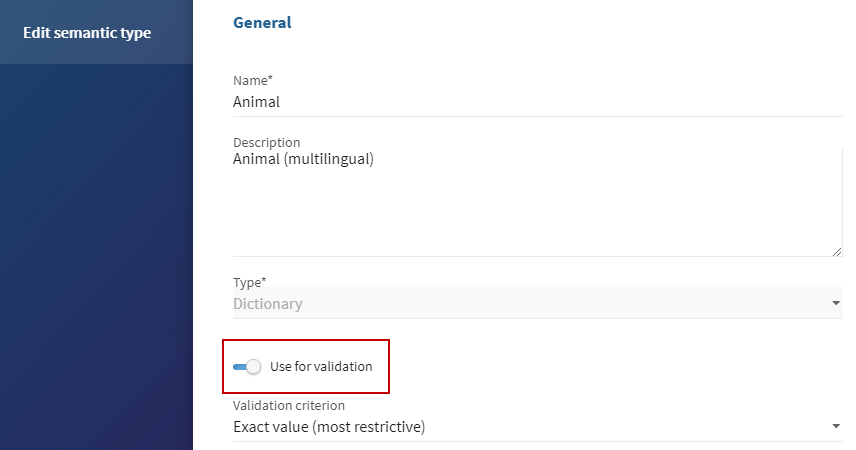Image resolution: width=856 pixels, height=450 pixels.
Task: Click the Description field label
Action: pyautogui.click(x=266, y=142)
